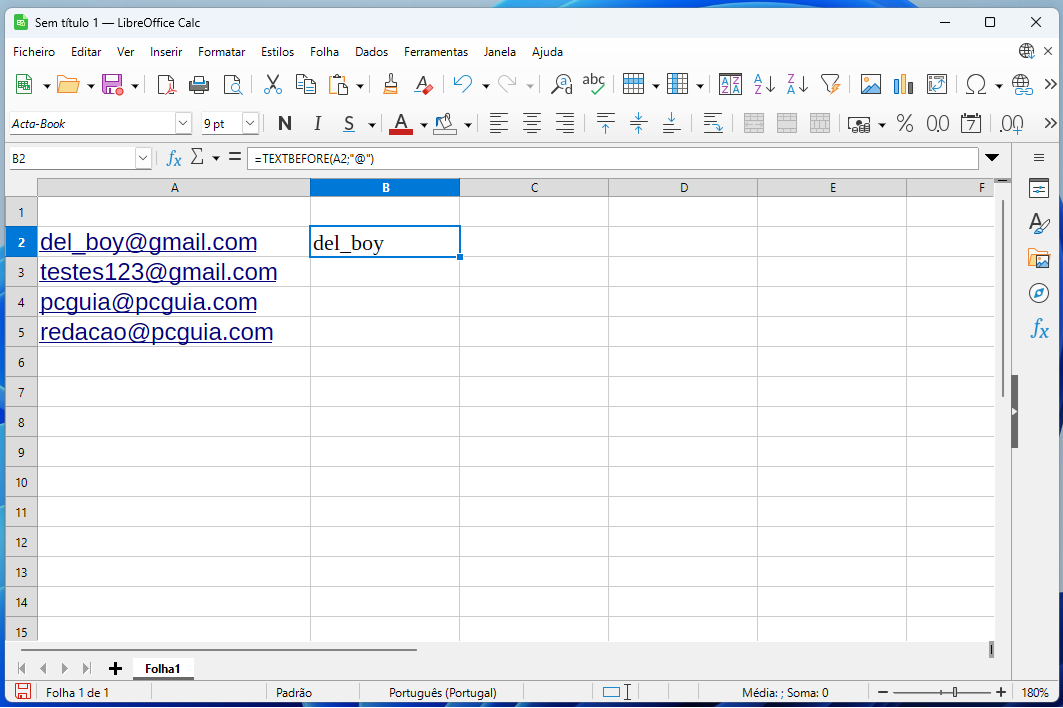Open the Function Wizard next to the Name Box
Screen dimensions: 1063x708
click(174, 158)
